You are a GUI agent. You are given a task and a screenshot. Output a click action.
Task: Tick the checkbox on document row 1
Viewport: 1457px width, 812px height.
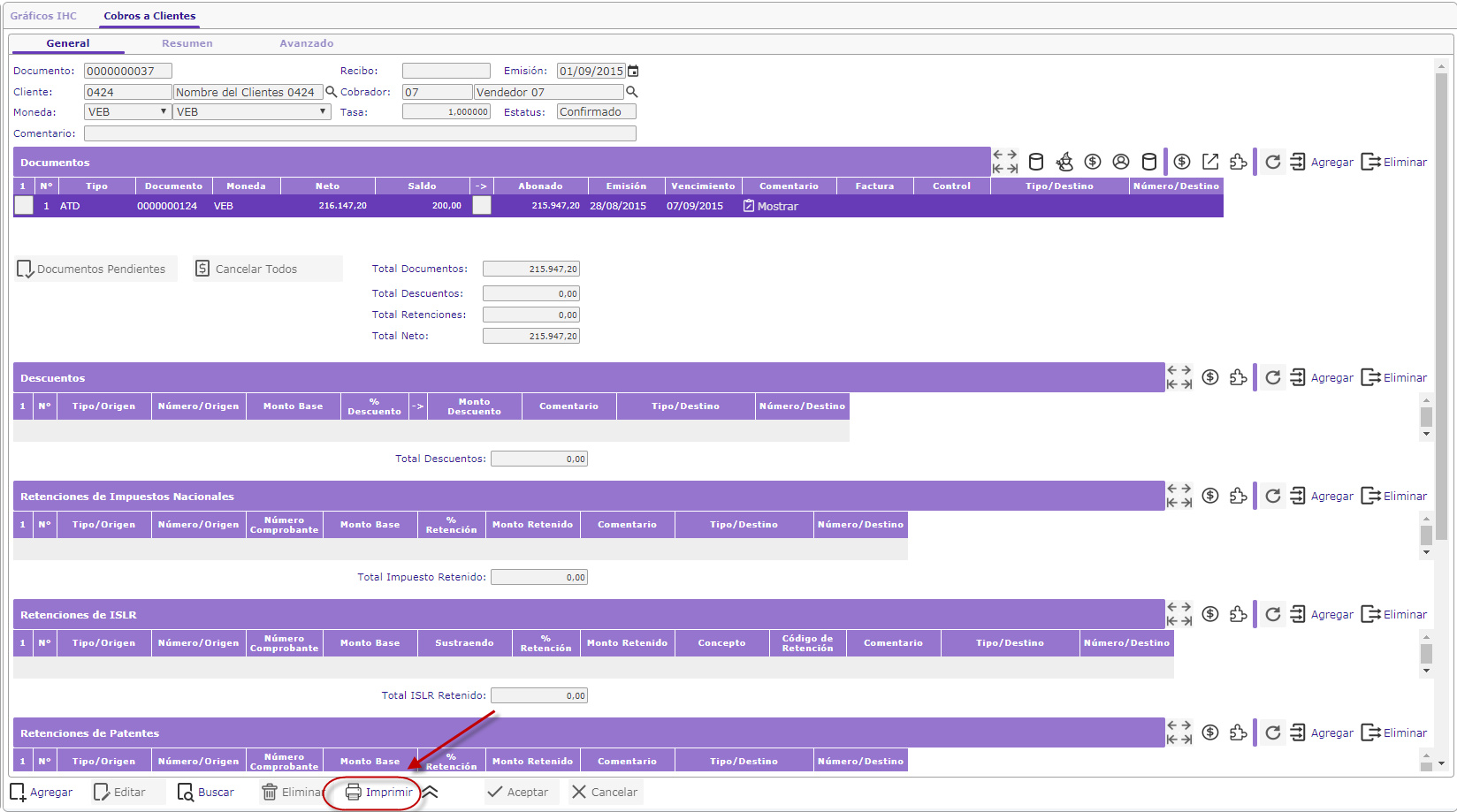click(24, 205)
